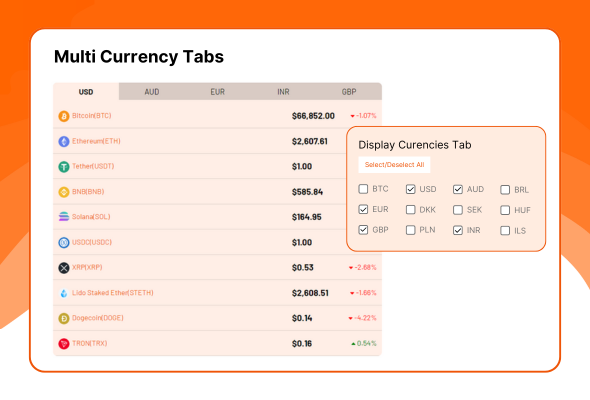Click XRP's -2.68% change value

click(x=365, y=268)
